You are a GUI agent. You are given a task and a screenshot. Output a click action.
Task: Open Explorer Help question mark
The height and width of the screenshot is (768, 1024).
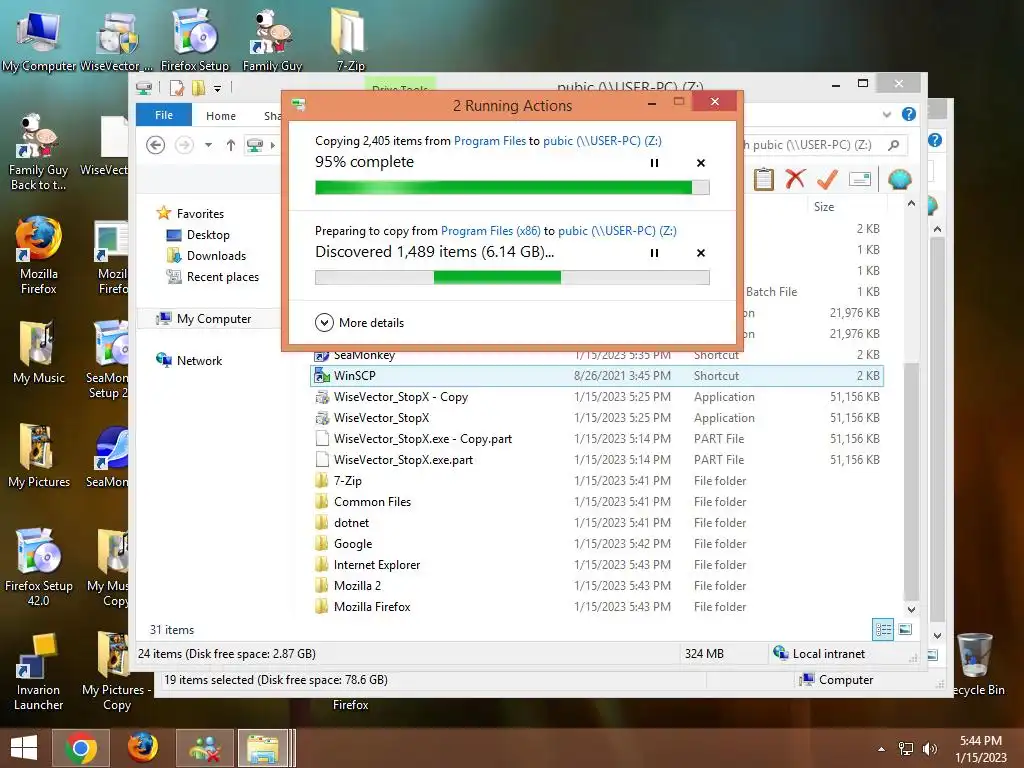(908, 114)
